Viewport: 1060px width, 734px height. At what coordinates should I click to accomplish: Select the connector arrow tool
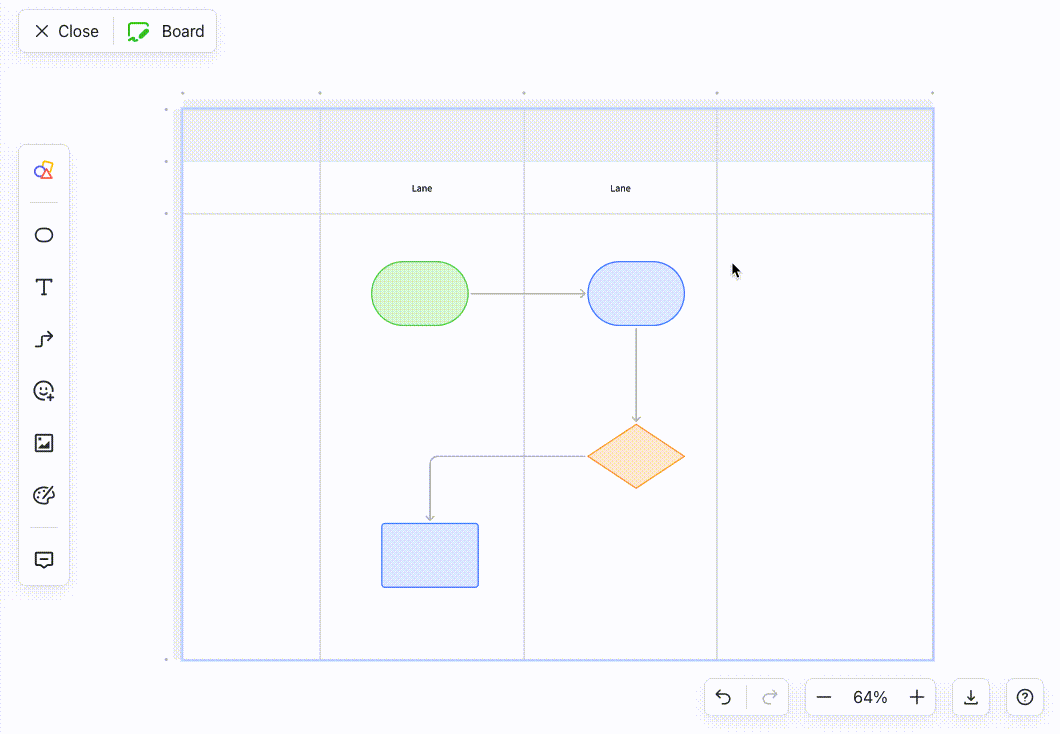tap(43, 339)
